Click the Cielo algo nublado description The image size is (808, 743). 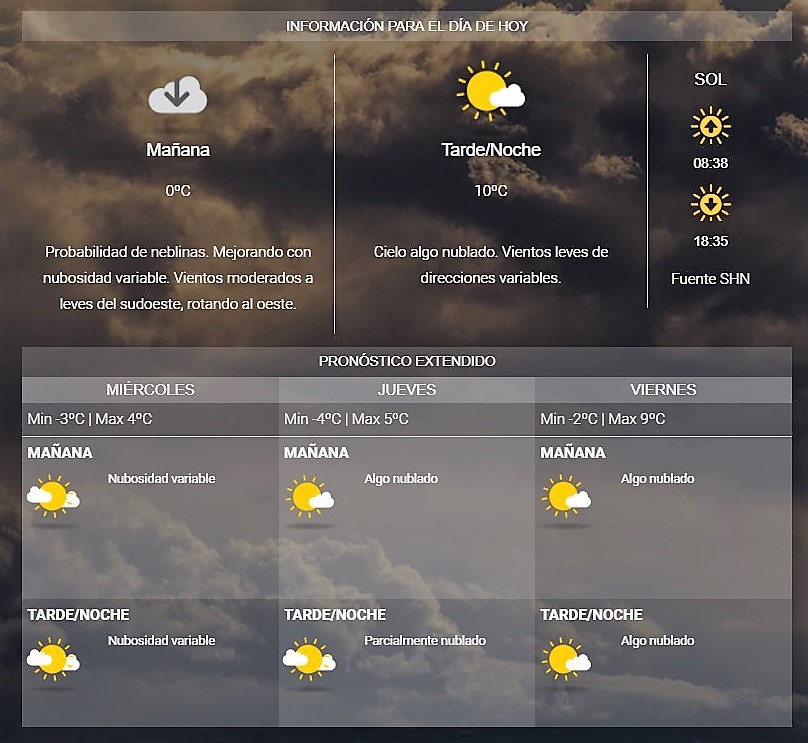click(x=491, y=265)
